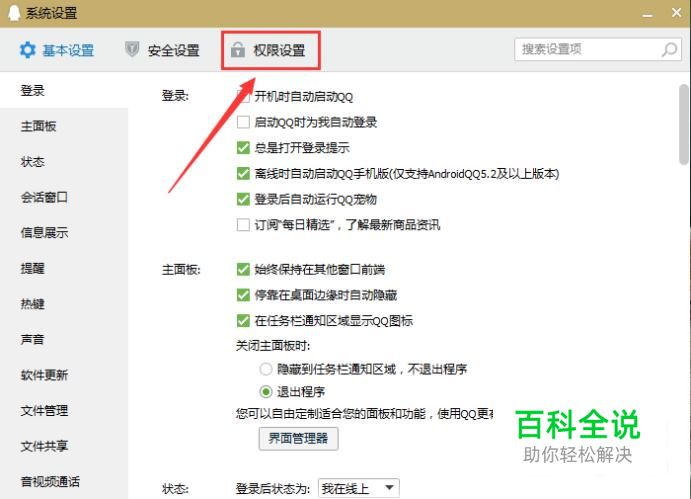Click the QQ penguin icon in title bar

pos(14,13)
